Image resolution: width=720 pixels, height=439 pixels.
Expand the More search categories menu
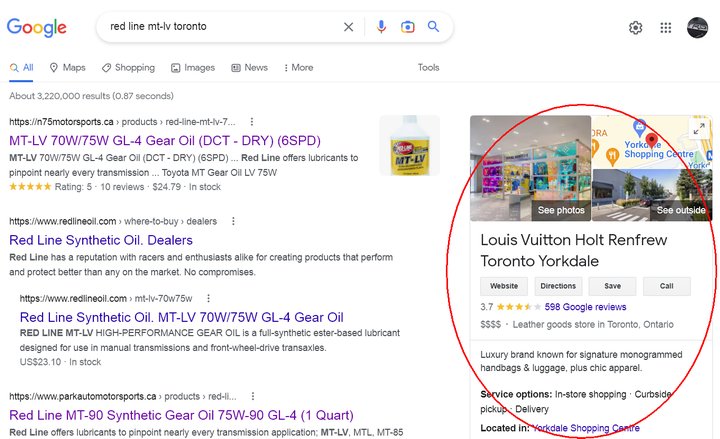(298, 68)
